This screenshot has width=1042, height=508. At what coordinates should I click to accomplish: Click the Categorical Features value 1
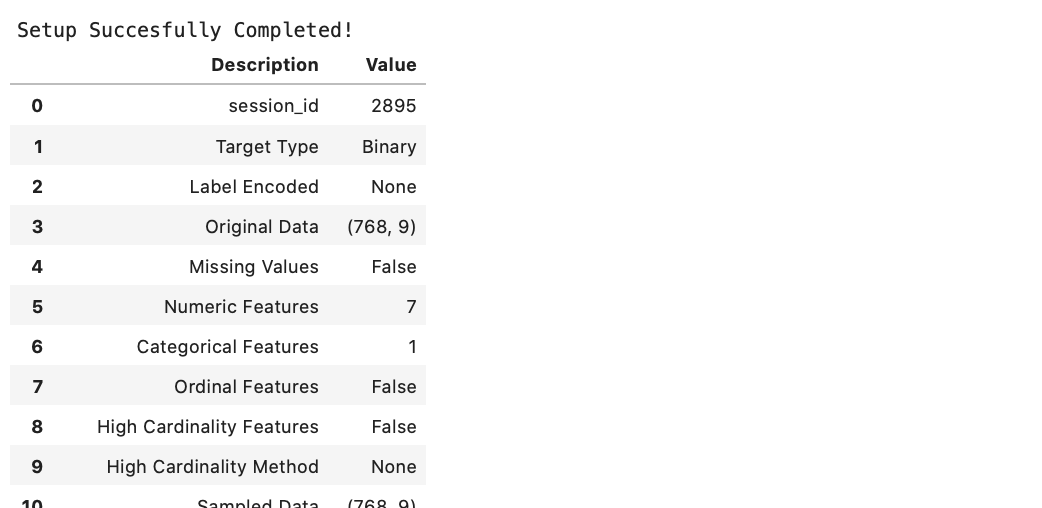(x=412, y=347)
